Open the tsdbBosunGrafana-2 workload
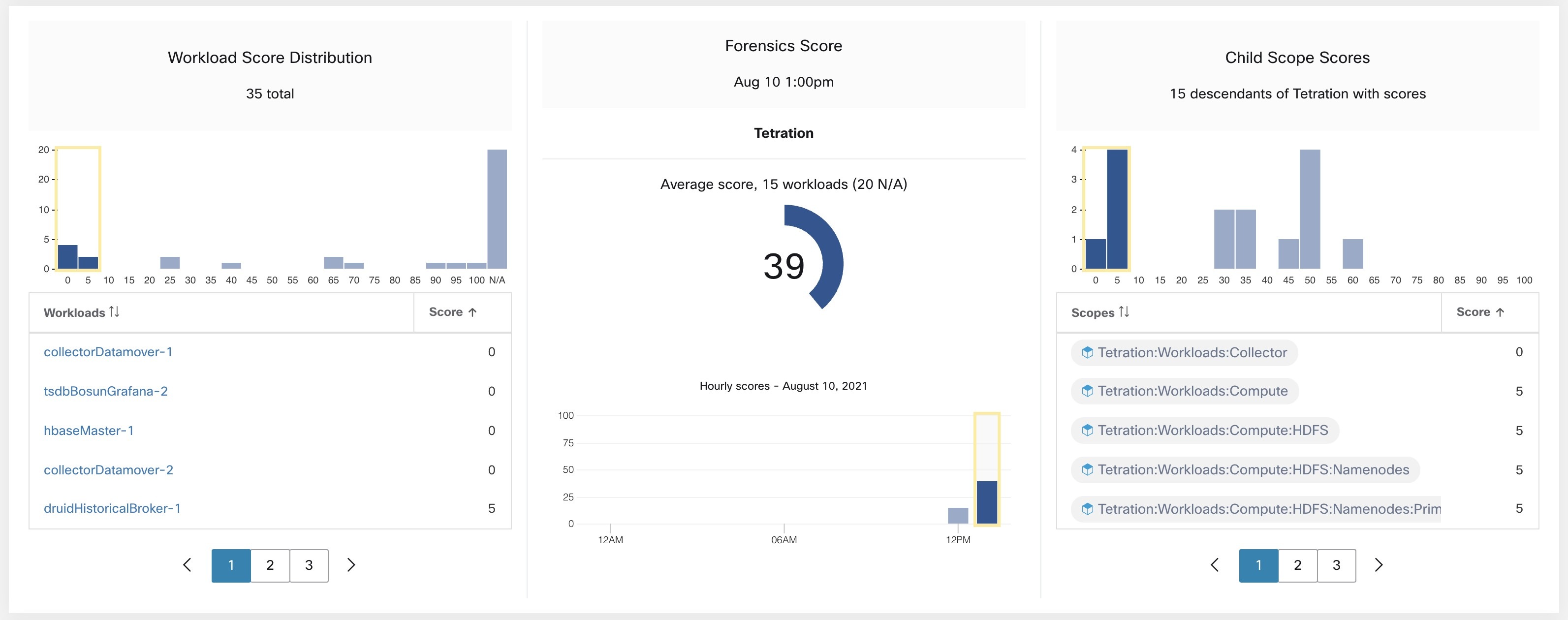The width and height of the screenshot is (1568, 620). (x=105, y=391)
